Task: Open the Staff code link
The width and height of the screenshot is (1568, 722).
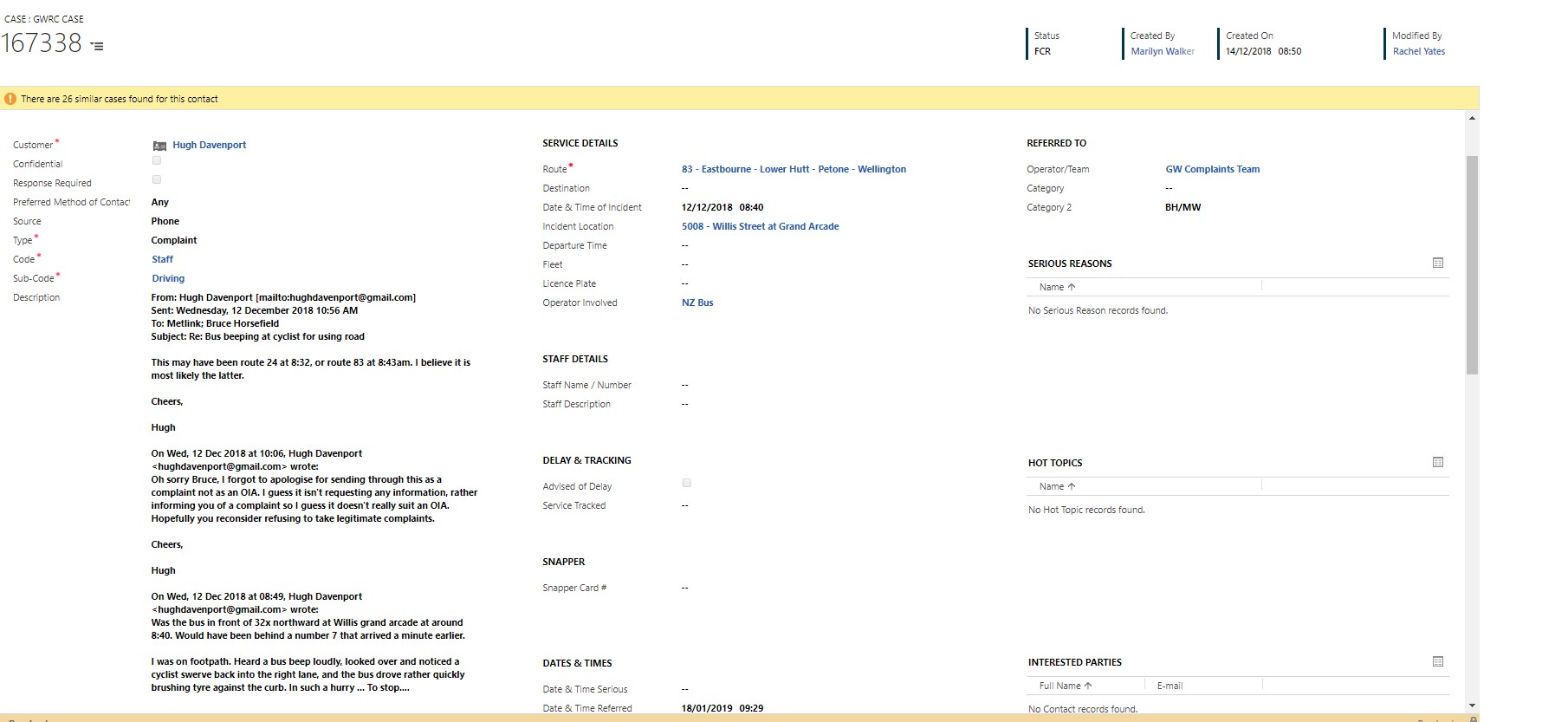Action: click(x=162, y=259)
